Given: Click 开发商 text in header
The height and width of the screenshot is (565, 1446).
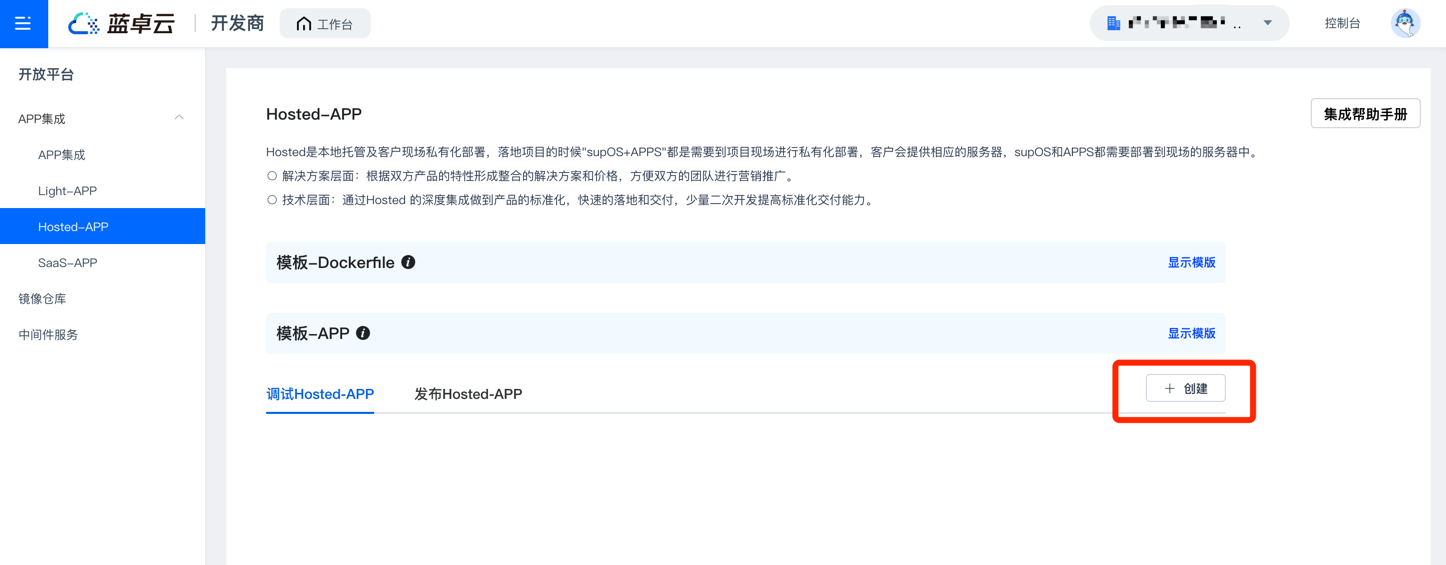Looking at the screenshot, I should tap(237, 23).
